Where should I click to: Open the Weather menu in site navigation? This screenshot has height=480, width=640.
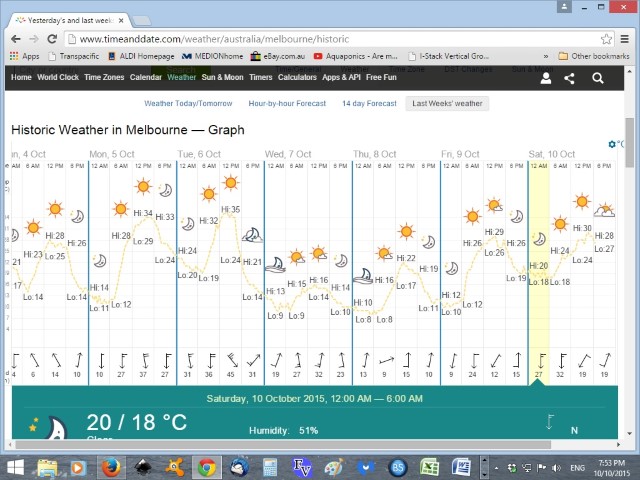click(x=182, y=77)
